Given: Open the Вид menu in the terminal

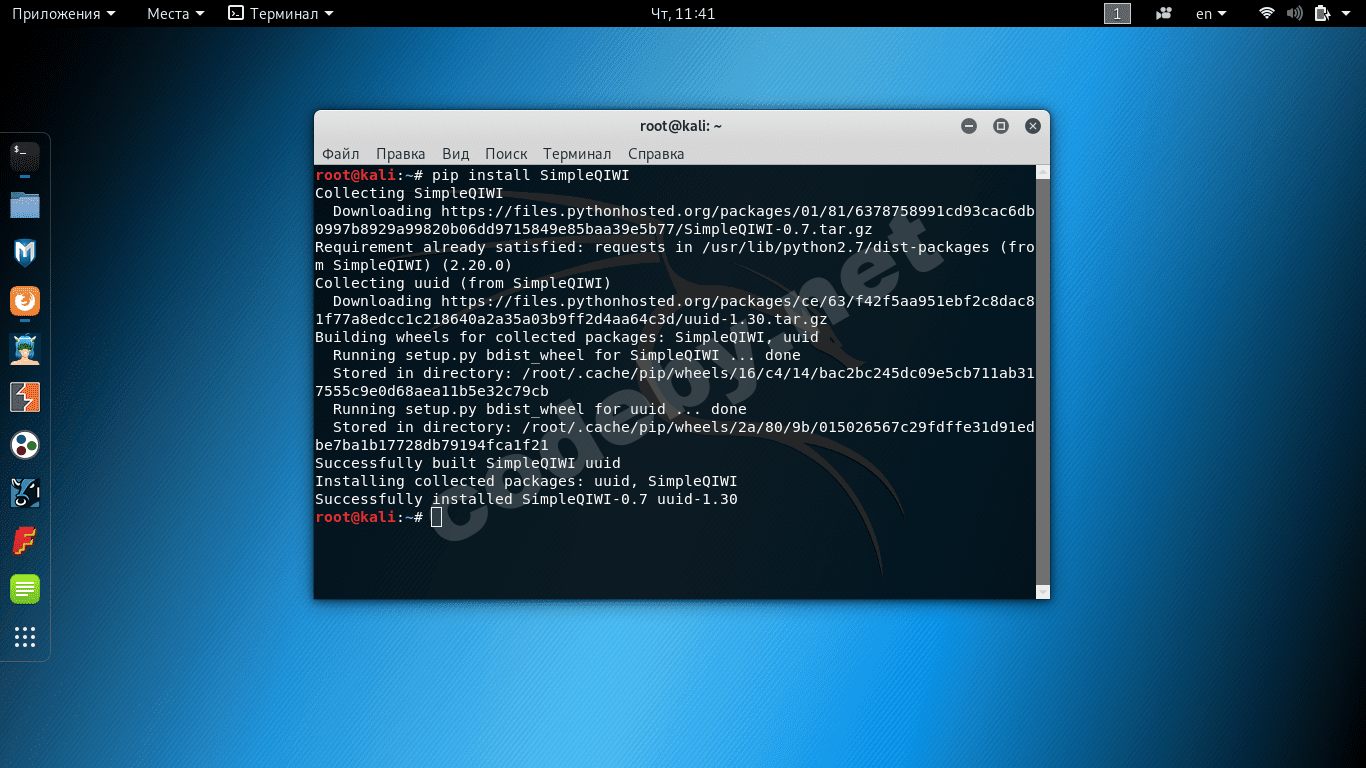Looking at the screenshot, I should point(456,154).
